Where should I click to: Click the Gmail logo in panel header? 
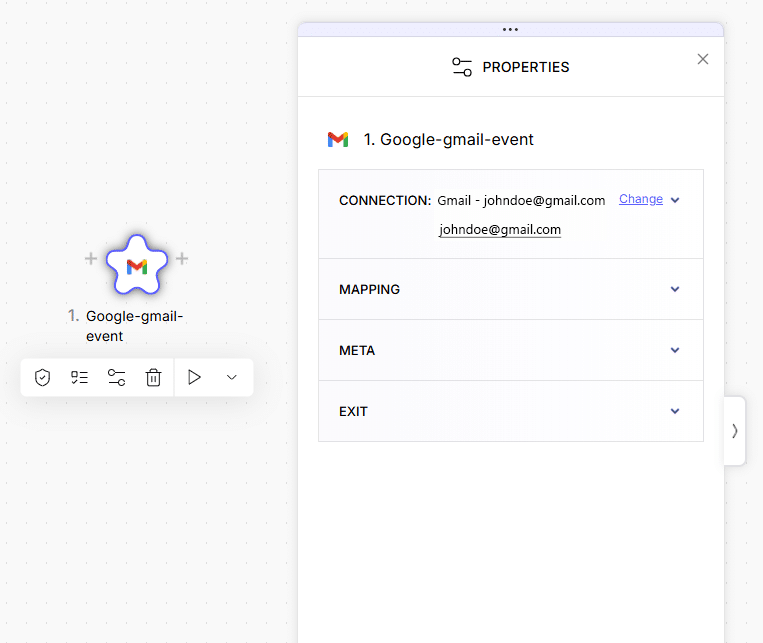click(338, 140)
